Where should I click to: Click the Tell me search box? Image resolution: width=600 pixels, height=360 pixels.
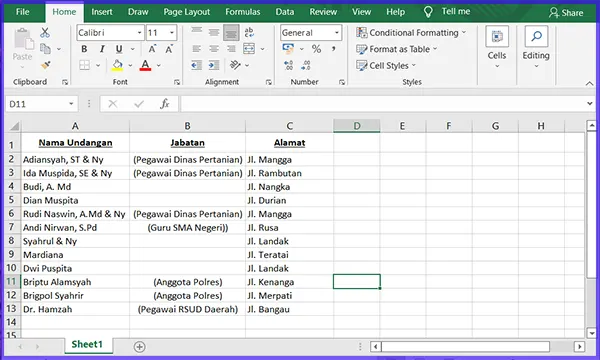[x=447, y=12]
